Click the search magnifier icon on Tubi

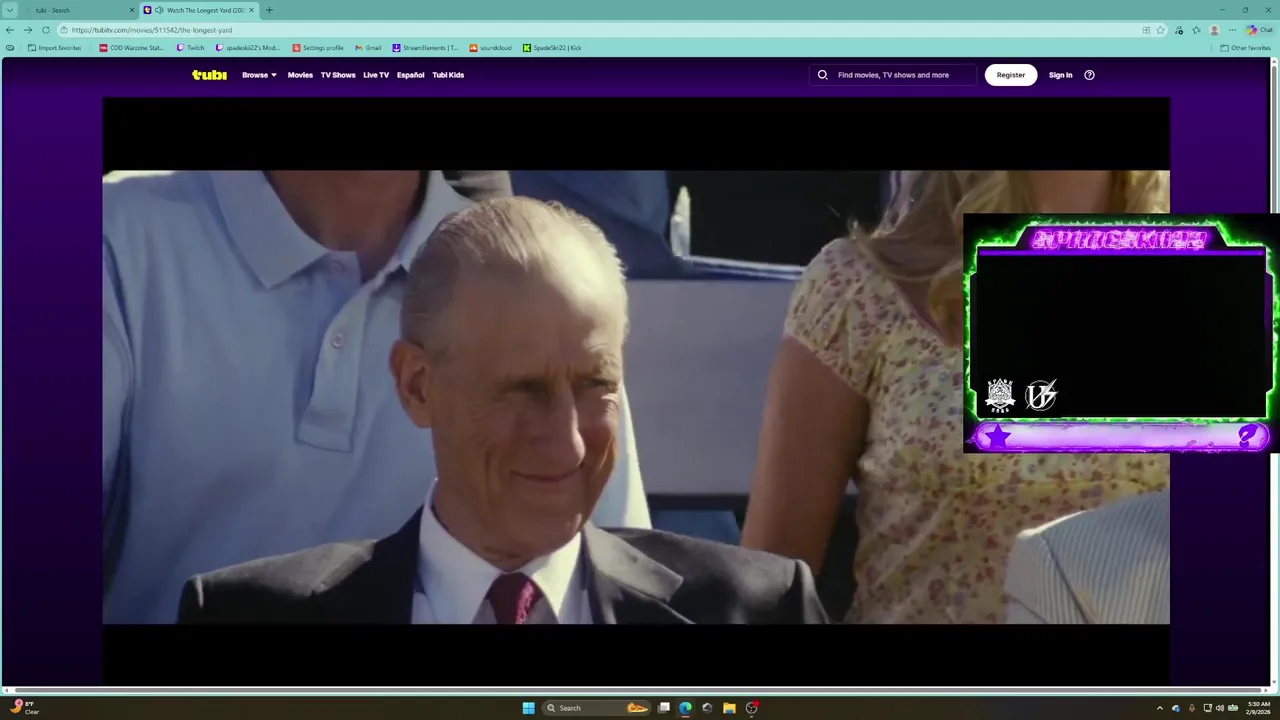click(x=823, y=75)
